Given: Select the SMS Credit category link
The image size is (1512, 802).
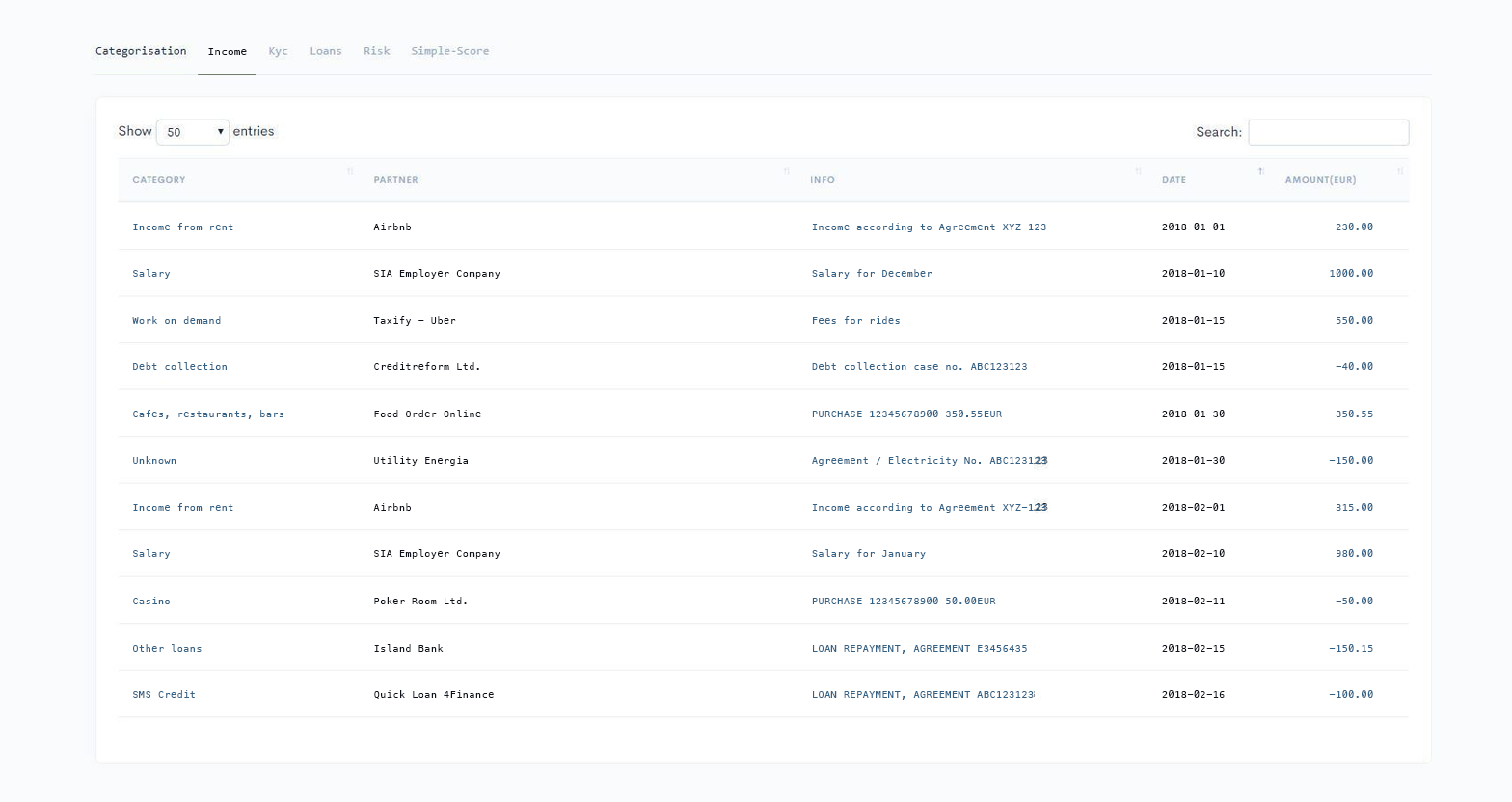Looking at the screenshot, I should (163, 695).
